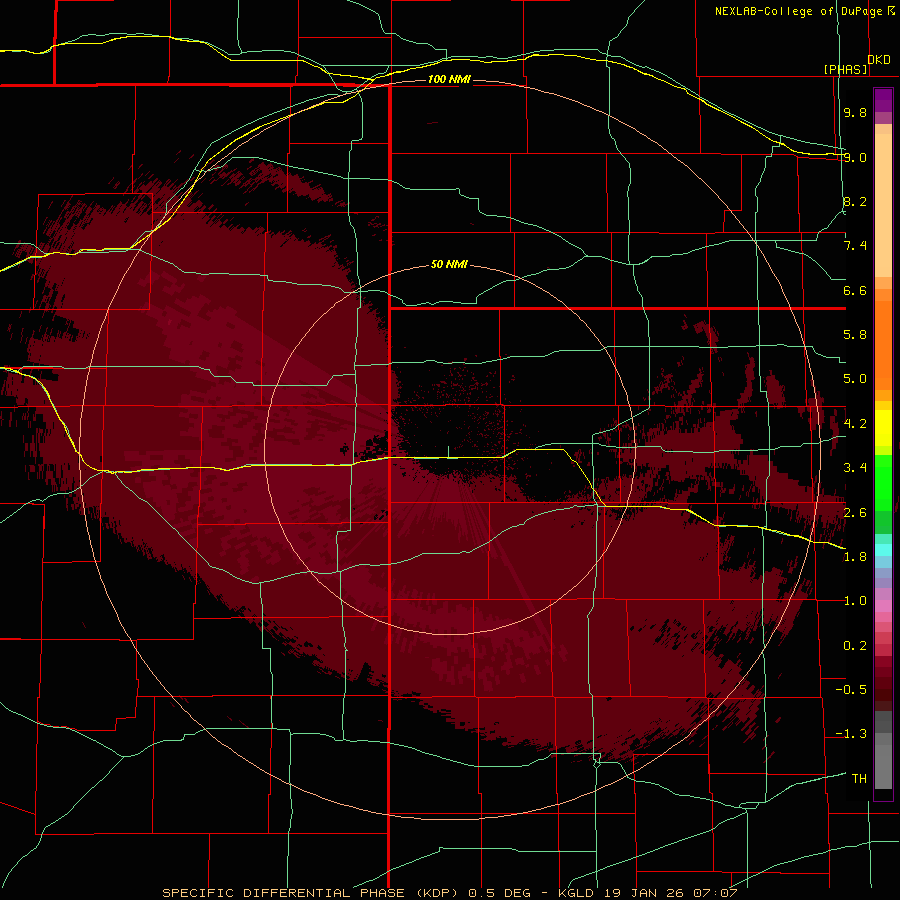Click the 7.4 scale value

855,246
